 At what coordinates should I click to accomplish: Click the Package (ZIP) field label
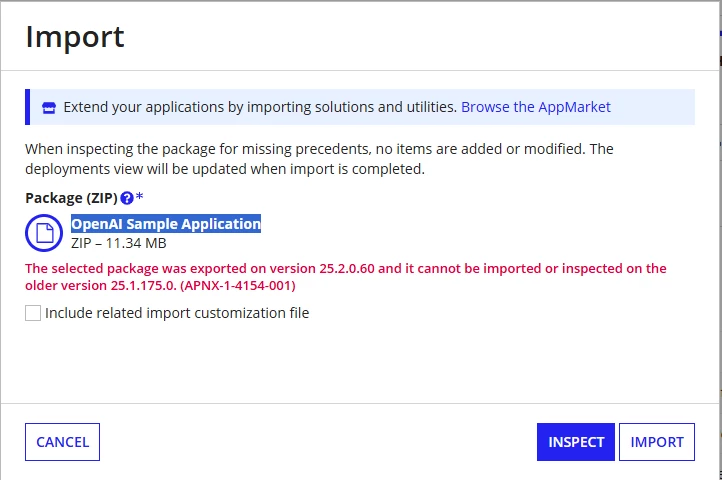point(71,198)
